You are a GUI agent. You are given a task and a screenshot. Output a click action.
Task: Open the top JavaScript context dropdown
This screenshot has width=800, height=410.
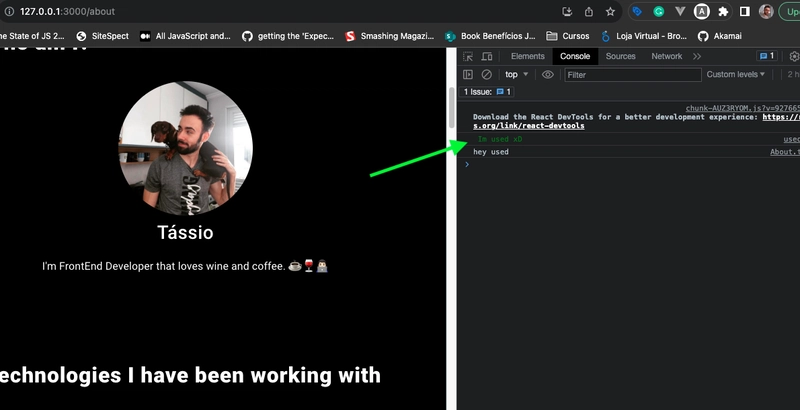point(517,75)
